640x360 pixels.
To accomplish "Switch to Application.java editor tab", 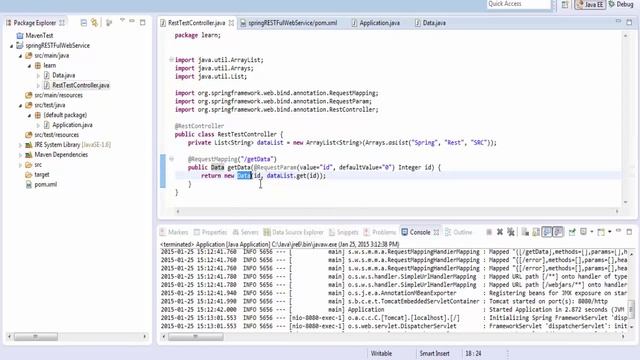I will click(379, 23).
